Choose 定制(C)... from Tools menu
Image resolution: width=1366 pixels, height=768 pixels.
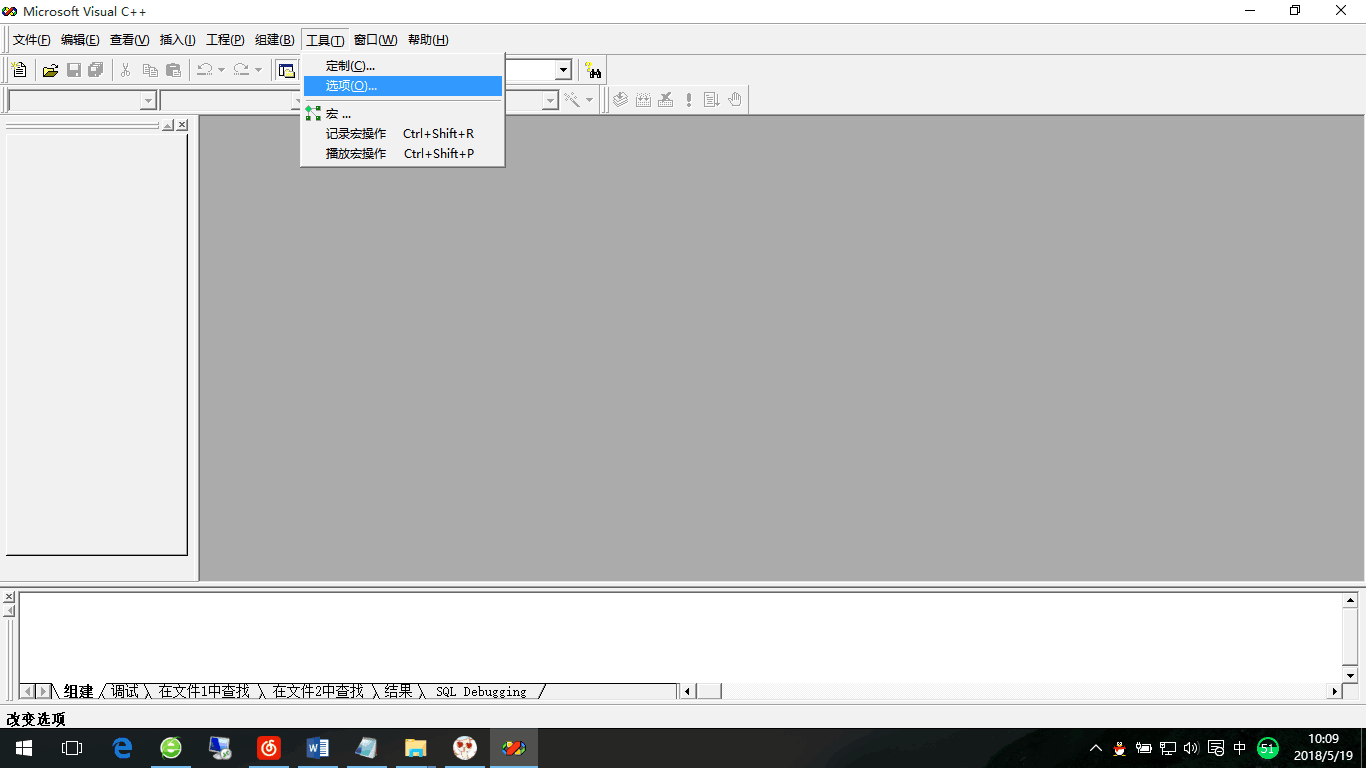point(403,66)
